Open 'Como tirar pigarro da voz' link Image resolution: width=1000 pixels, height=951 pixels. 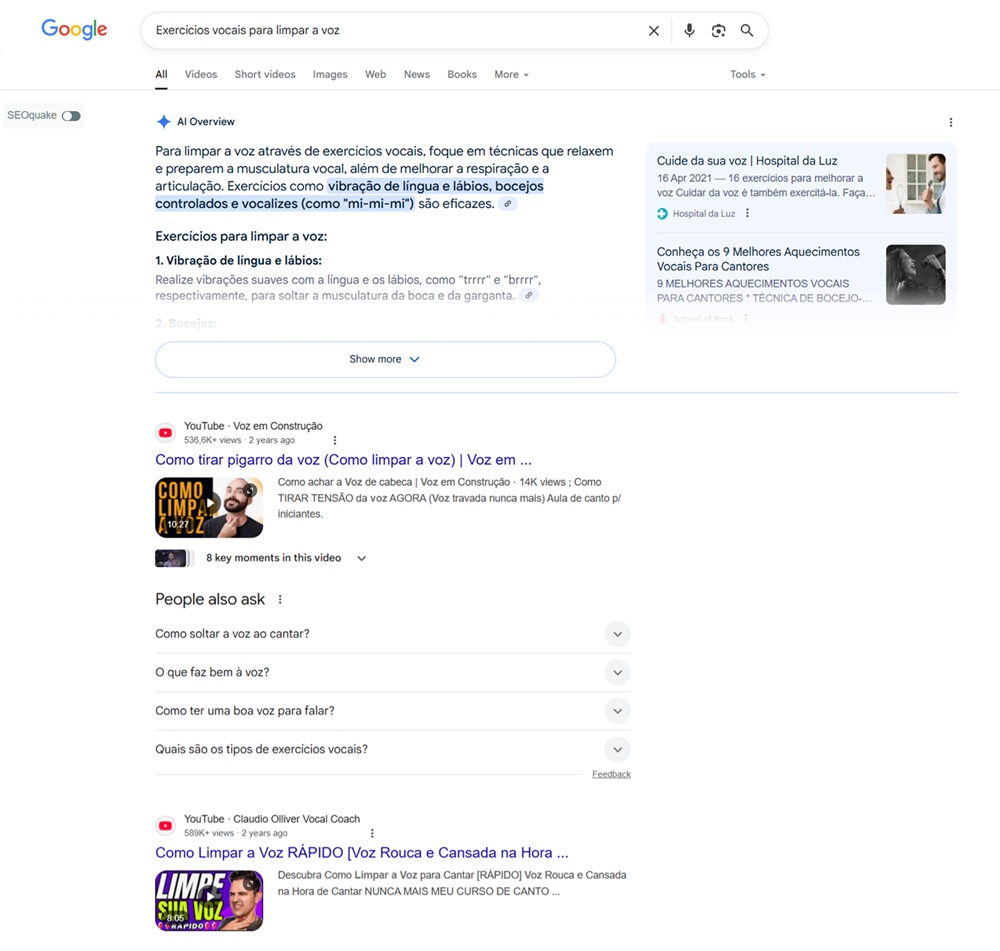point(343,460)
